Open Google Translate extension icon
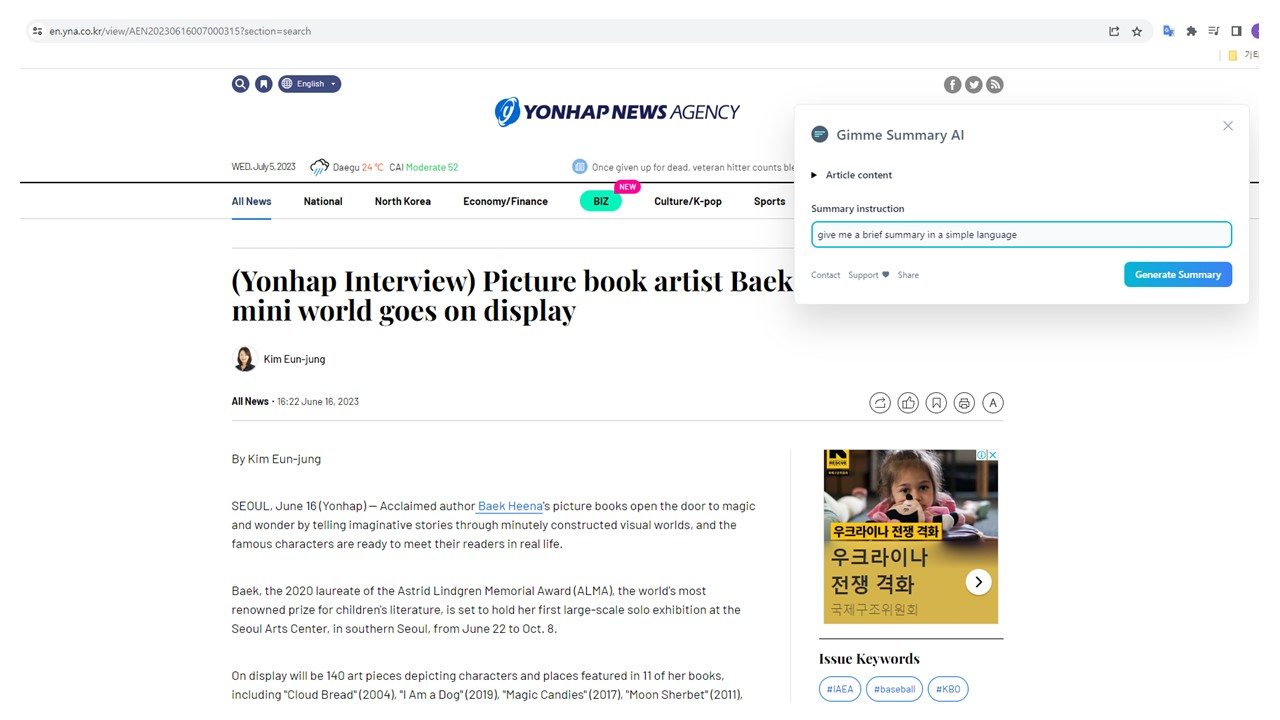1280x720 pixels. 1168,31
